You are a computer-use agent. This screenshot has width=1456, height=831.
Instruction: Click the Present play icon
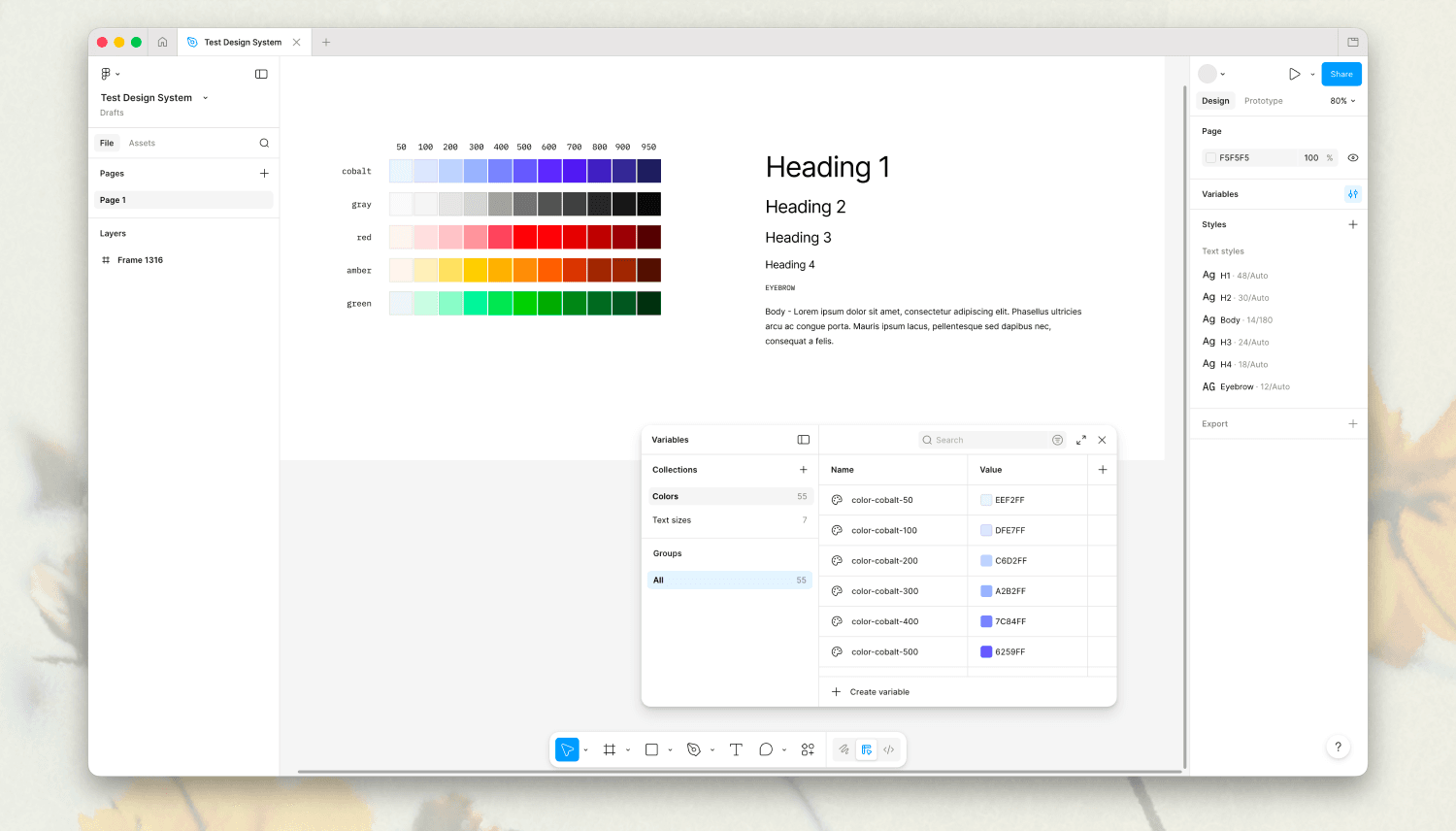(1294, 74)
